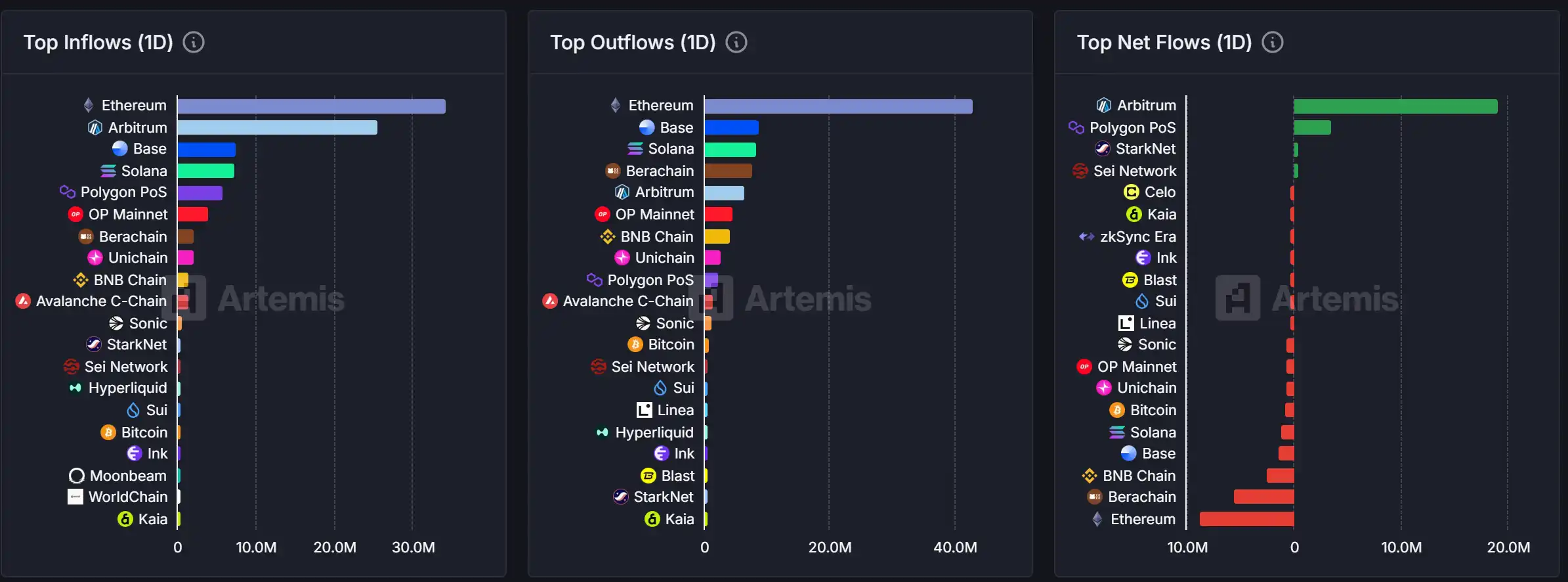Click zkSync Era logo in Net Flows chart
This screenshot has width=1568, height=582.
coord(1086,236)
